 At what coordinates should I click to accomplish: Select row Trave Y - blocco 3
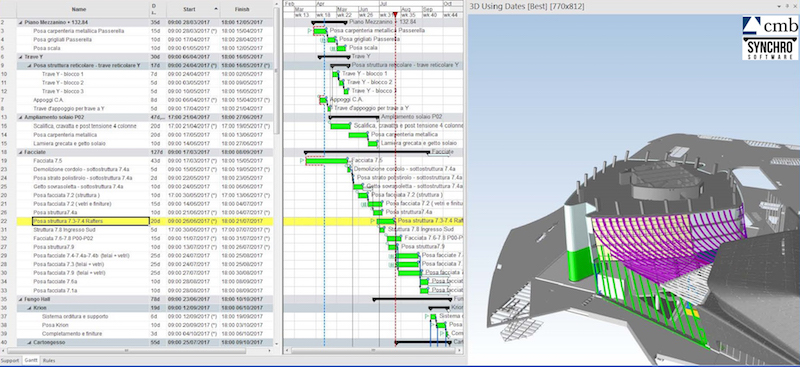(137, 91)
